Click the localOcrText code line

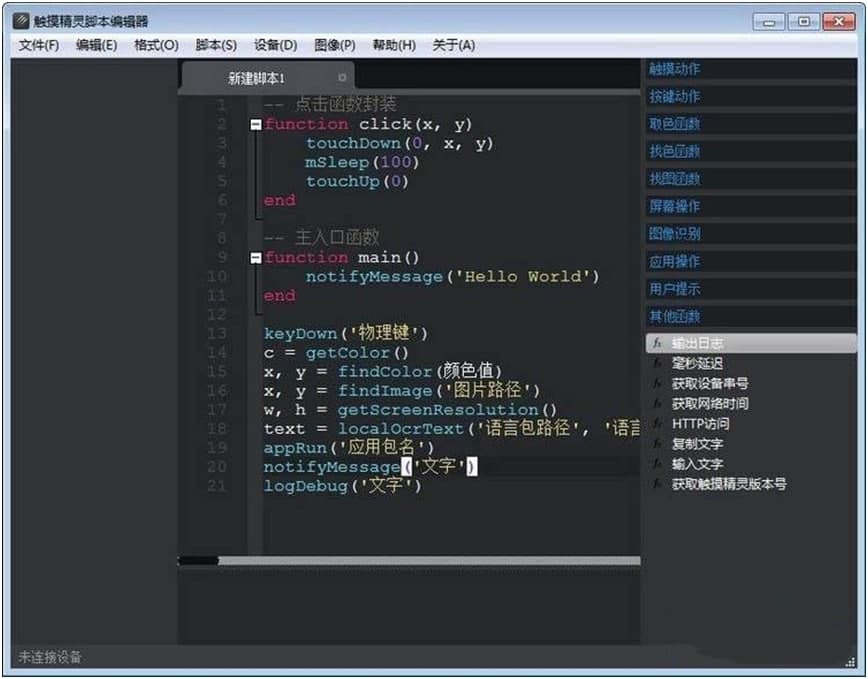coord(452,429)
